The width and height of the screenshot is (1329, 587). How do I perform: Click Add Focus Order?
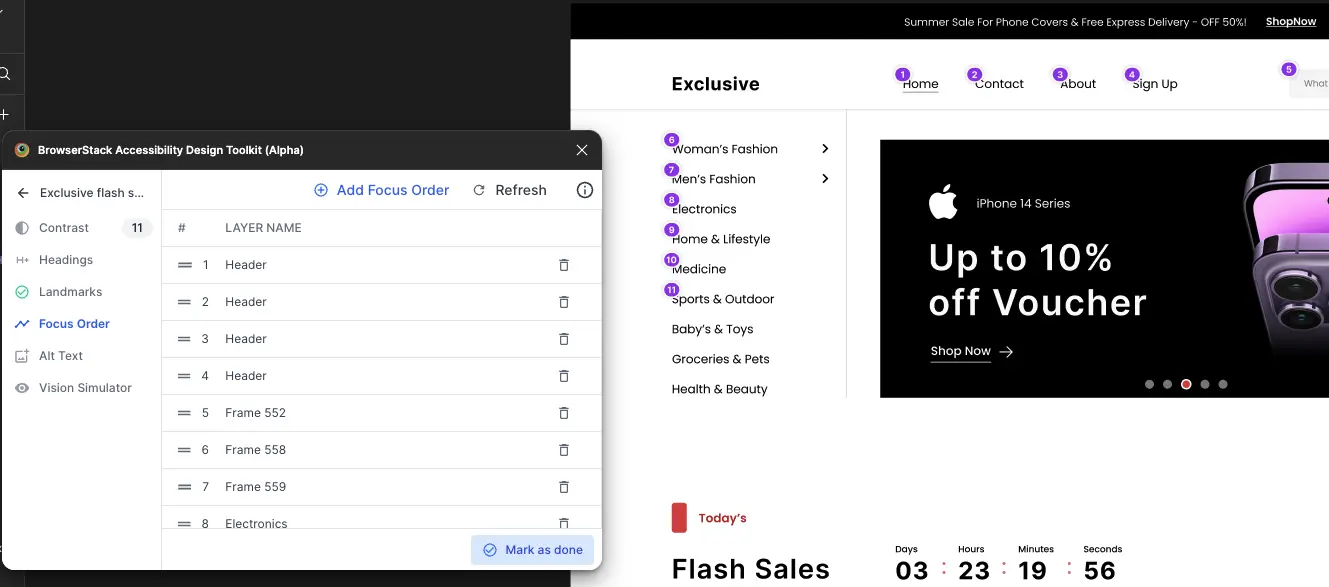click(x=381, y=190)
